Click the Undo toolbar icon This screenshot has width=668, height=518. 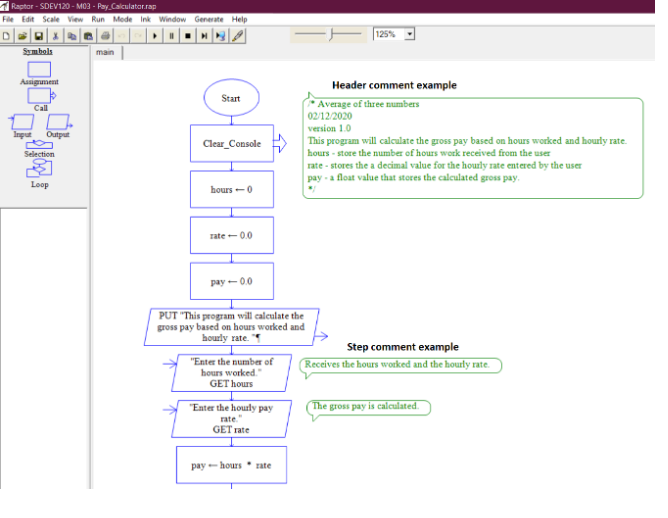121,36
